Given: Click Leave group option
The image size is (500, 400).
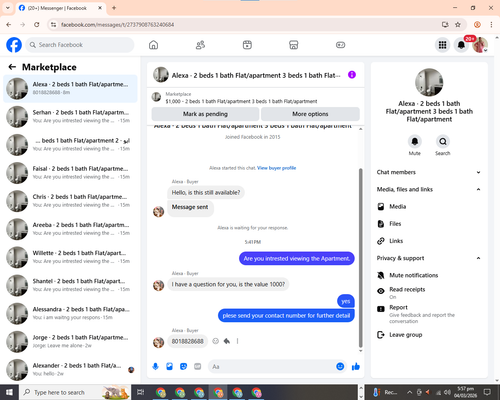Looking at the screenshot, I should point(429,335).
